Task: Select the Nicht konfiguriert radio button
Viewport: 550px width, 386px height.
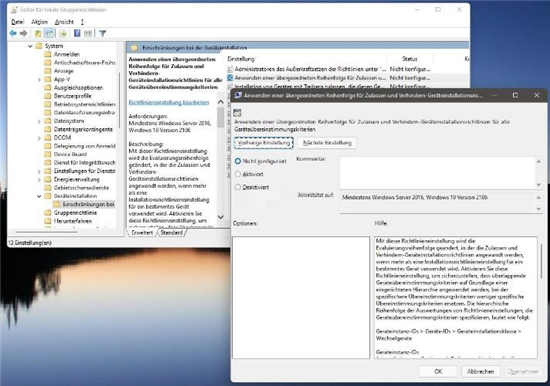Action: [x=238, y=161]
